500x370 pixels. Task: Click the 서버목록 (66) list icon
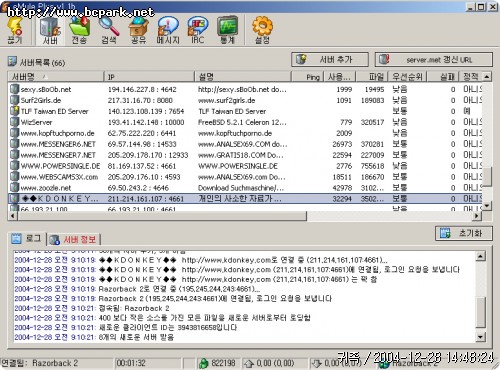coord(12,62)
